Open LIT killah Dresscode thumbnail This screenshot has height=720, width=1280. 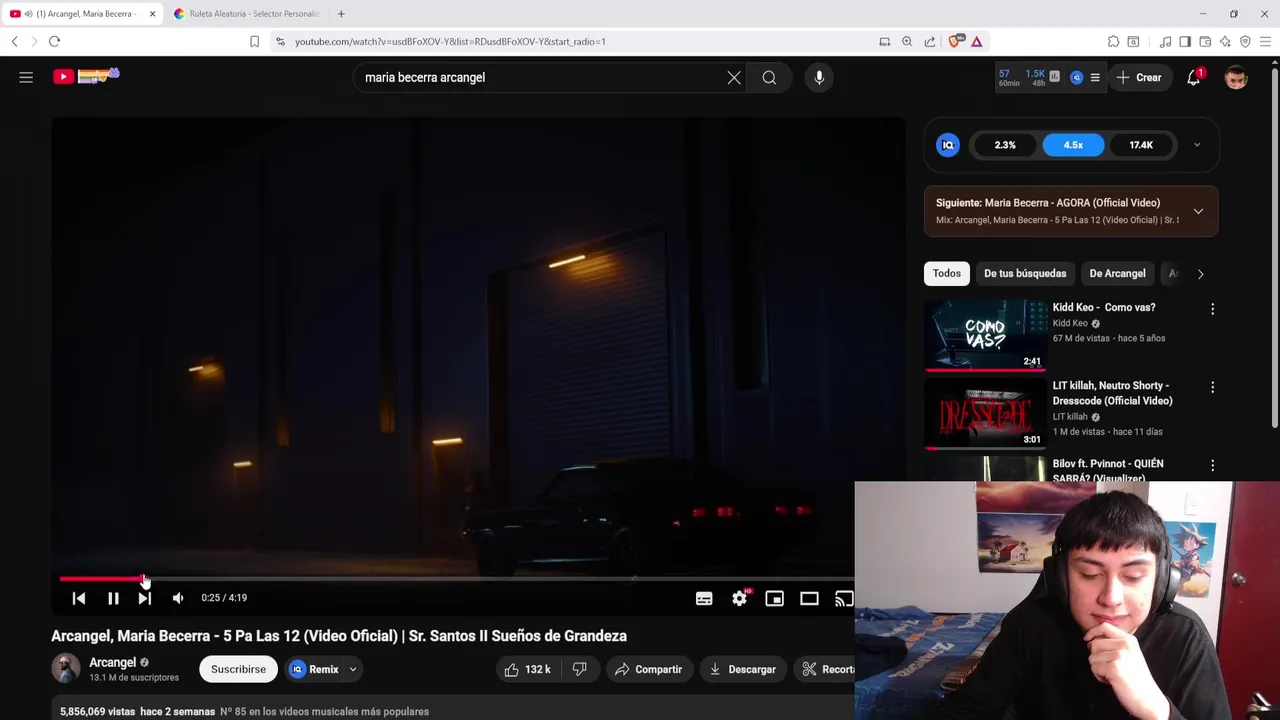(985, 413)
